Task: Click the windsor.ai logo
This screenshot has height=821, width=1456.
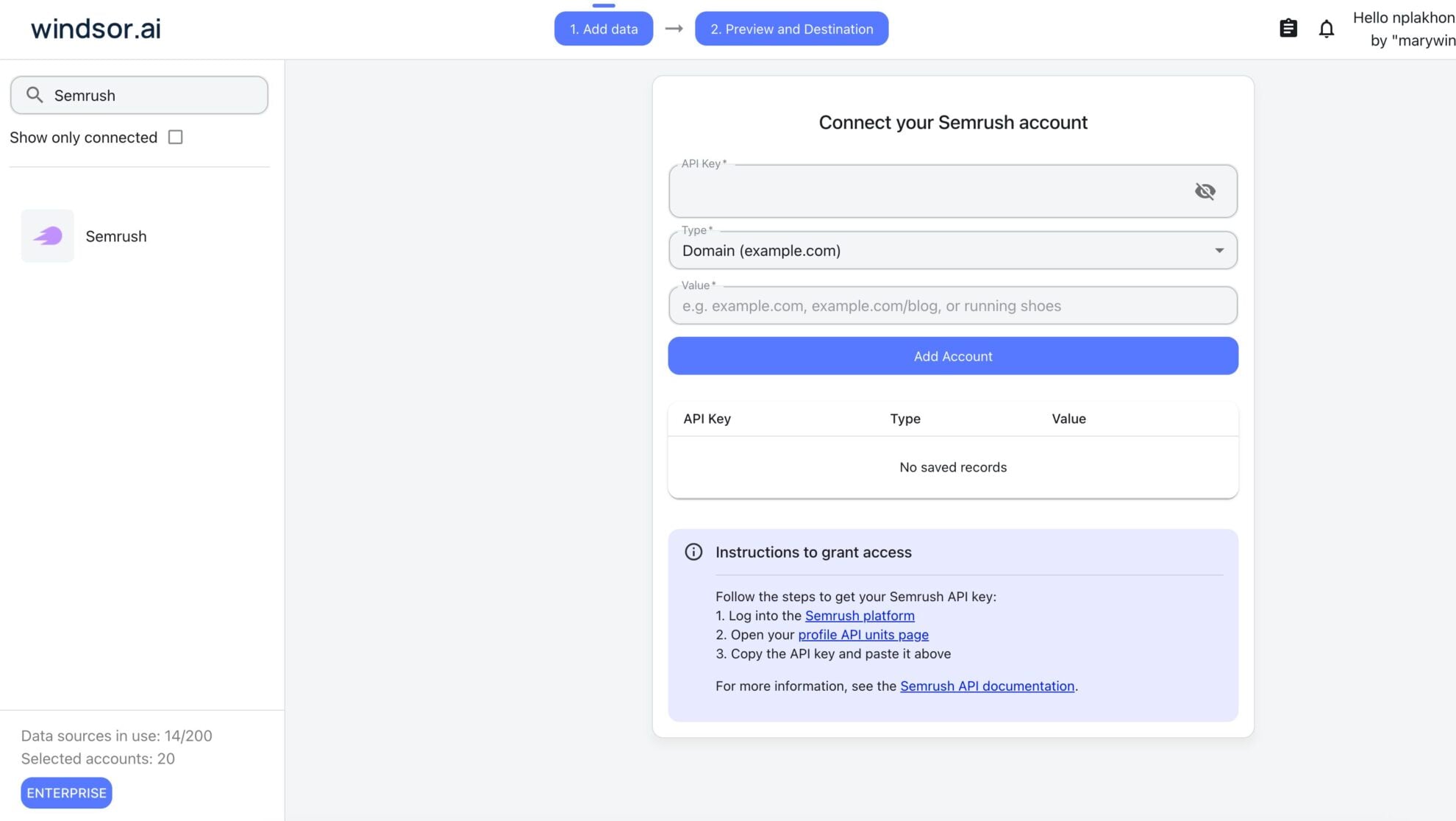Action: tap(96, 29)
